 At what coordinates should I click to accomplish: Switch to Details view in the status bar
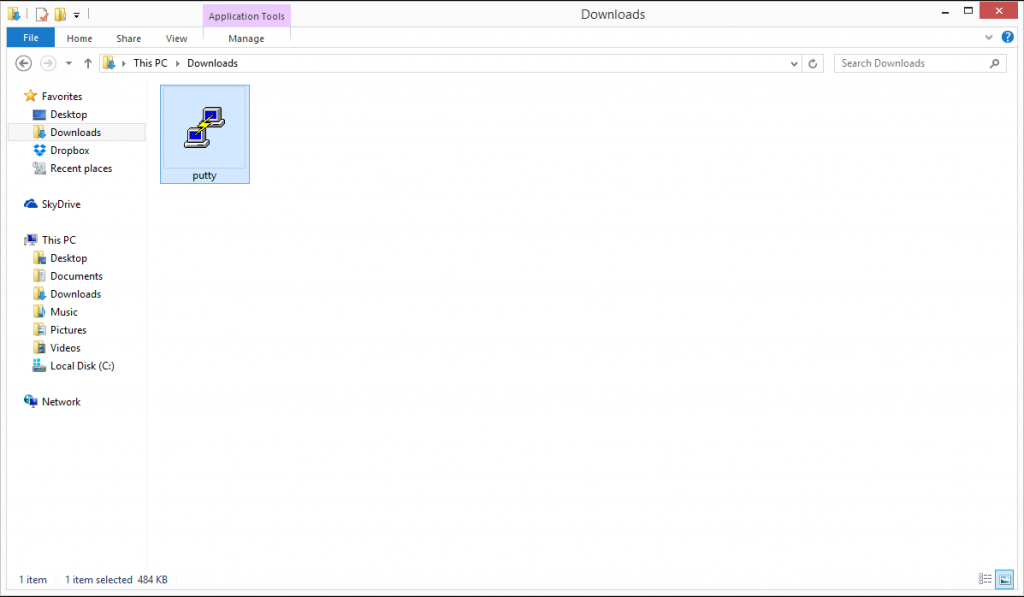[x=985, y=579]
